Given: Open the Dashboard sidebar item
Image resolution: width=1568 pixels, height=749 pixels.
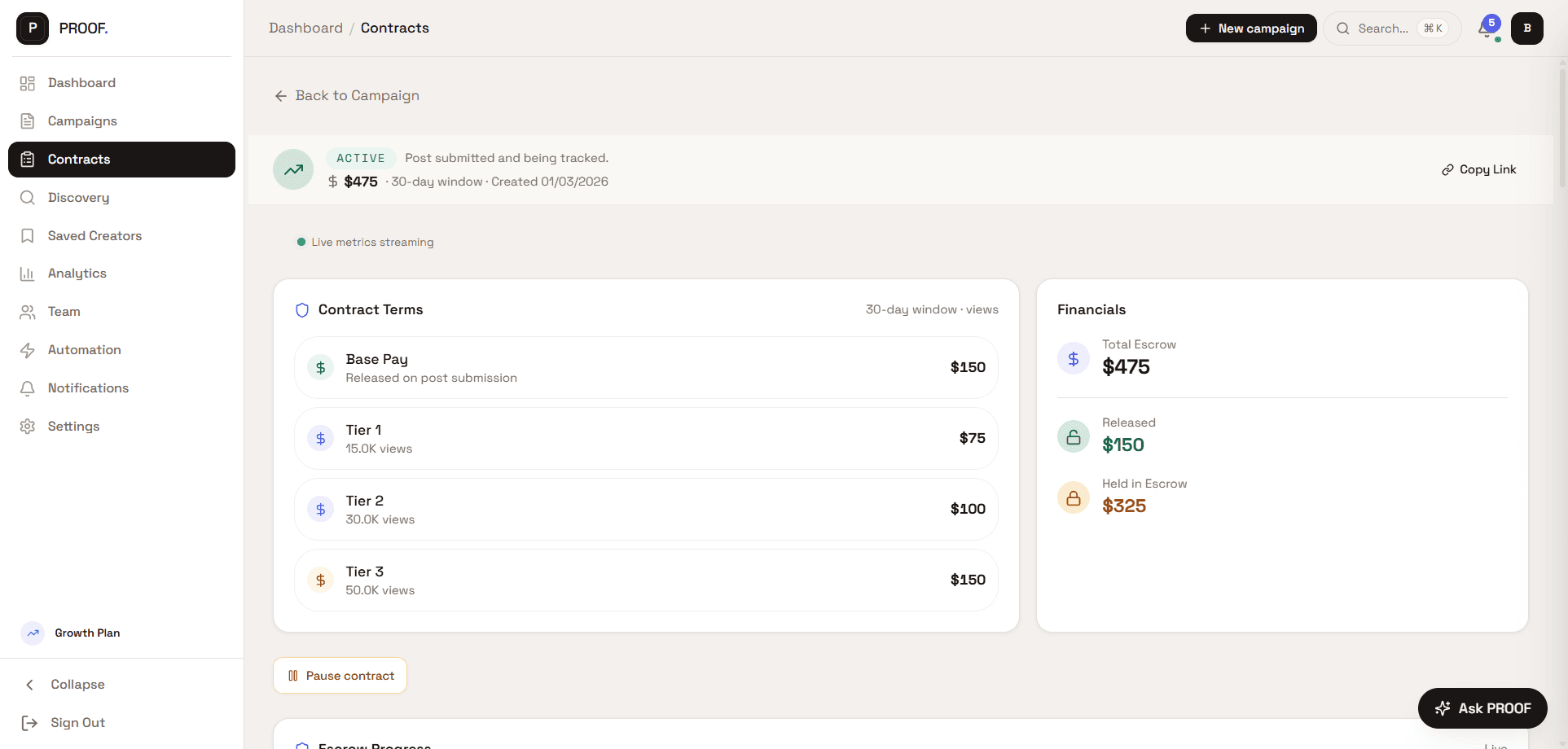Looking at the screenshot, I should 121,83.
